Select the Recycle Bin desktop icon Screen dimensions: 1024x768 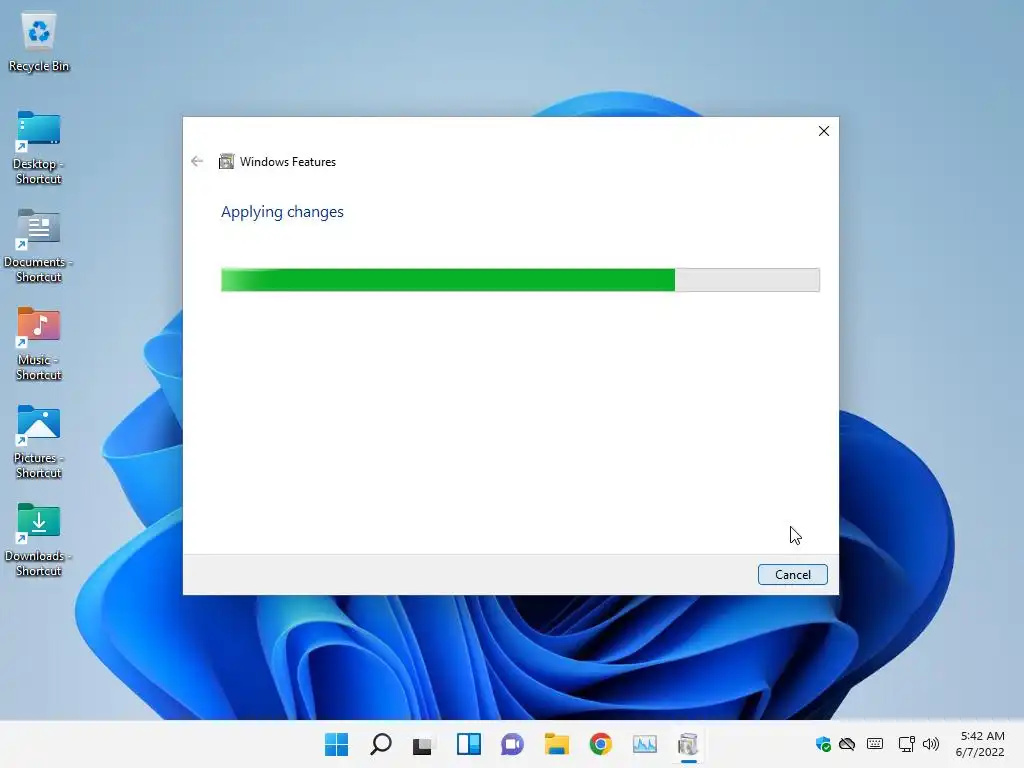point(39,42)
